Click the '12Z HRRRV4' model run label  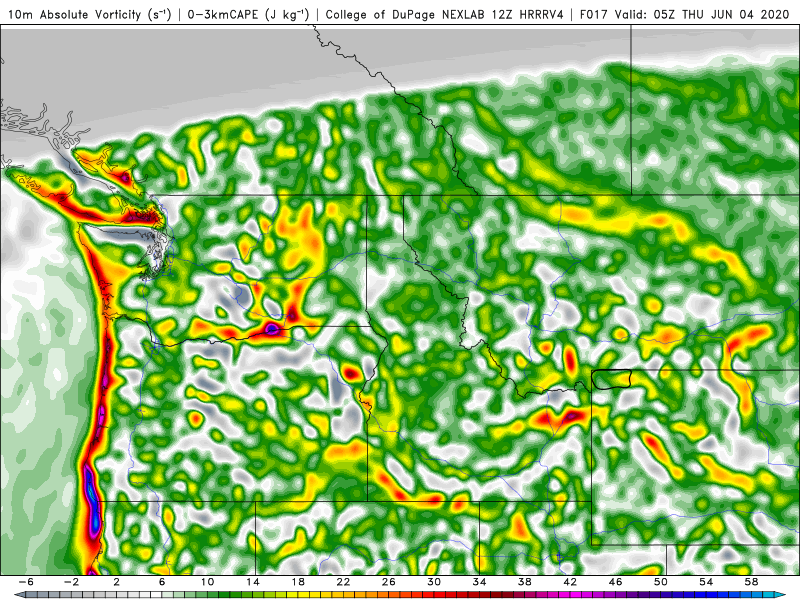click(x=528, y=14)
